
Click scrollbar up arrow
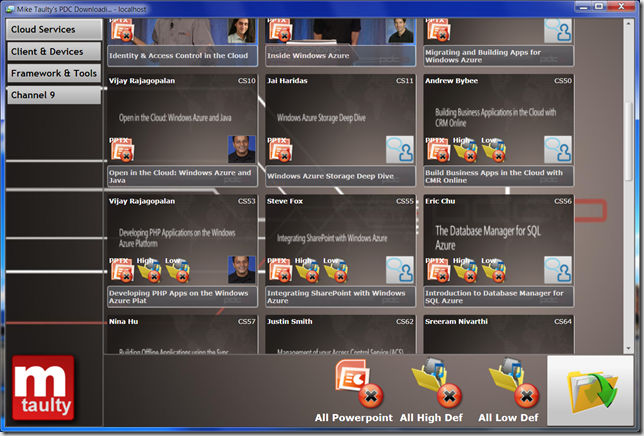[x=628, y=24]
